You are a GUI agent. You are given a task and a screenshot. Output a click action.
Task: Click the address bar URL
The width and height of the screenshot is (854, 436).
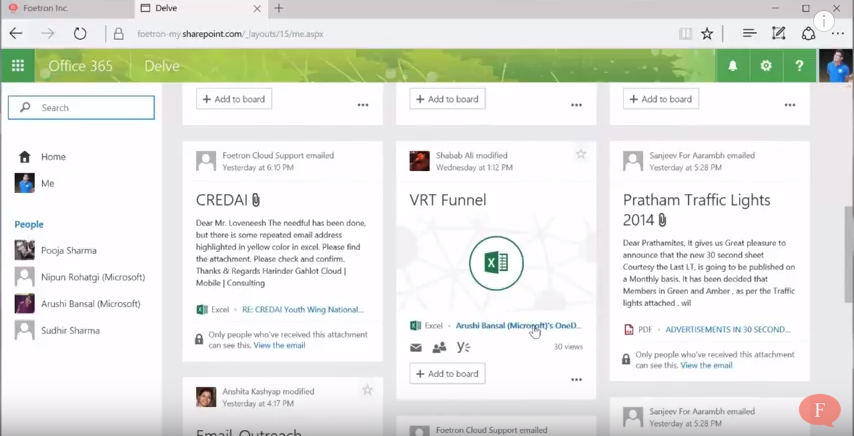(230, 34)
